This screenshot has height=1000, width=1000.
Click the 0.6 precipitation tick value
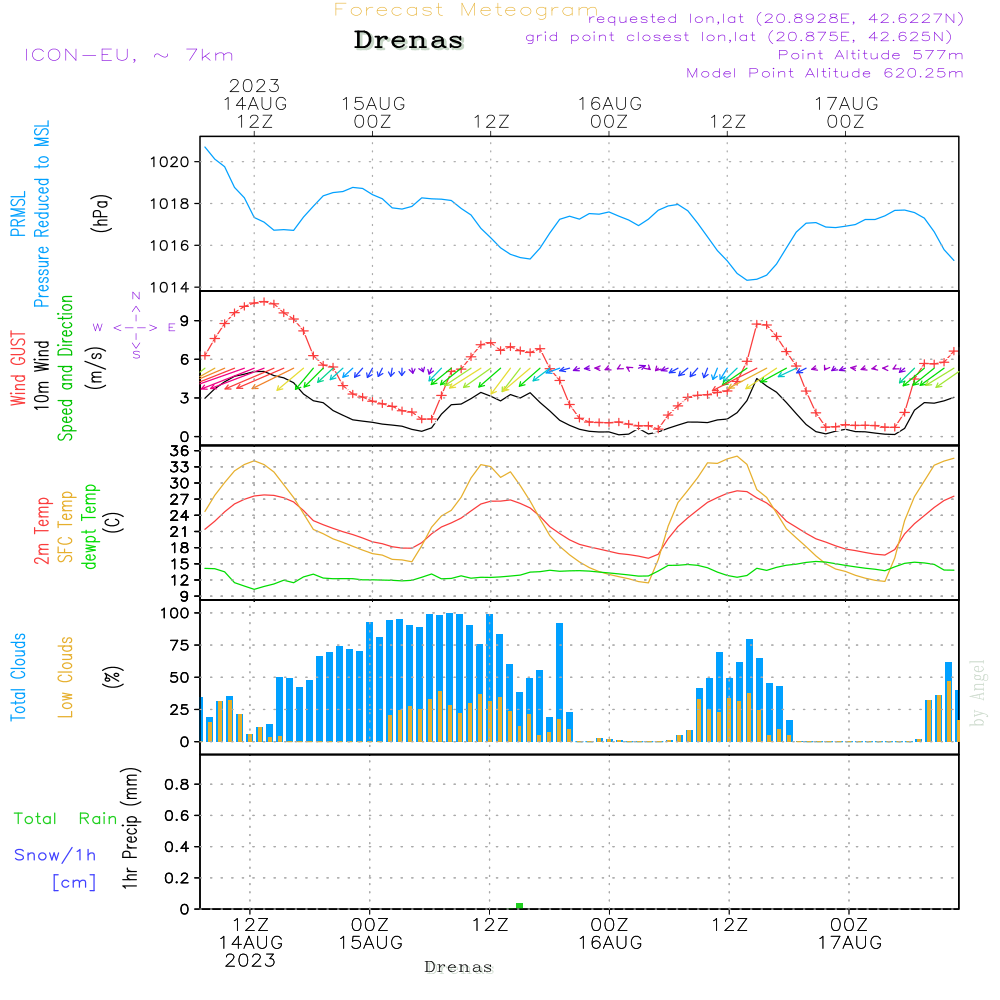pyautogui.click(x=177, y=816)
